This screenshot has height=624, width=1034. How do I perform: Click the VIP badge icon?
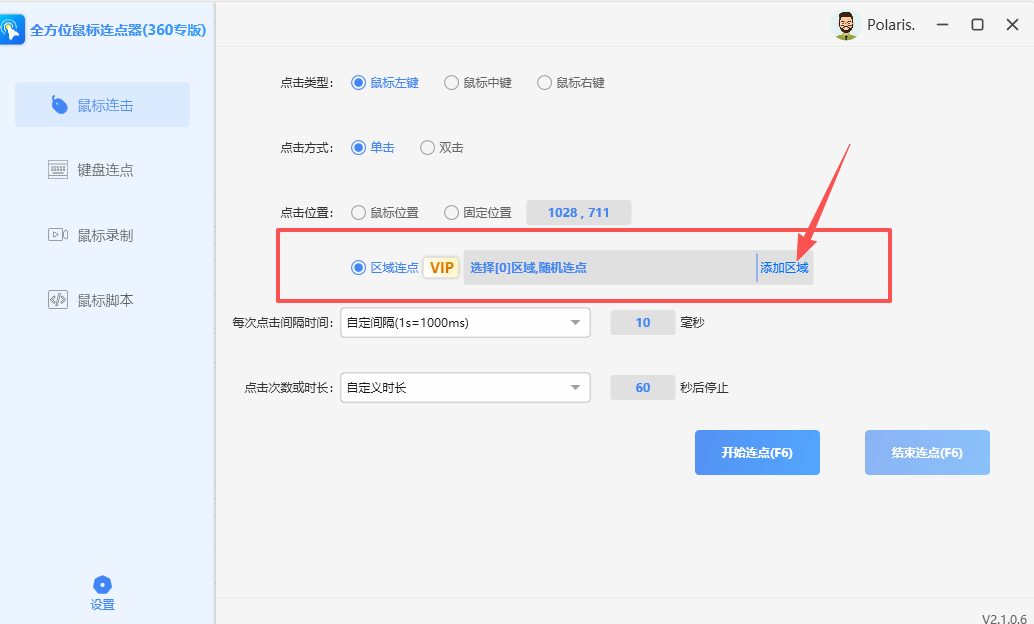click(x=440, y=267)
